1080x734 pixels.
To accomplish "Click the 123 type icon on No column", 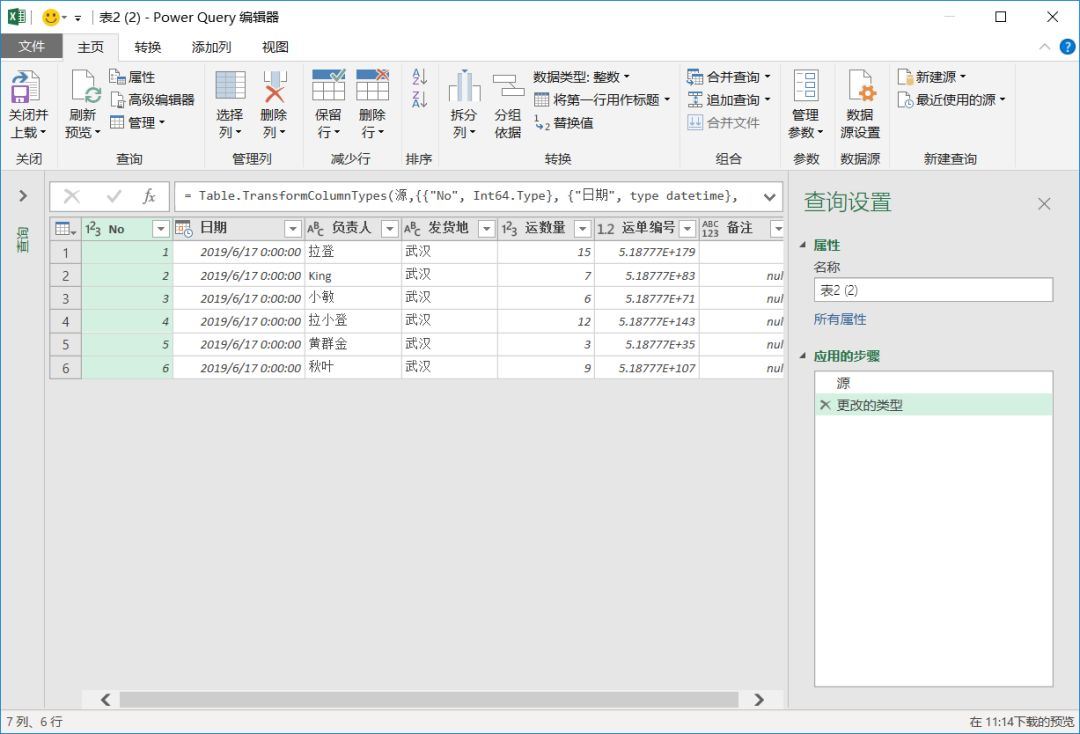I will click(x=92, y=229).
